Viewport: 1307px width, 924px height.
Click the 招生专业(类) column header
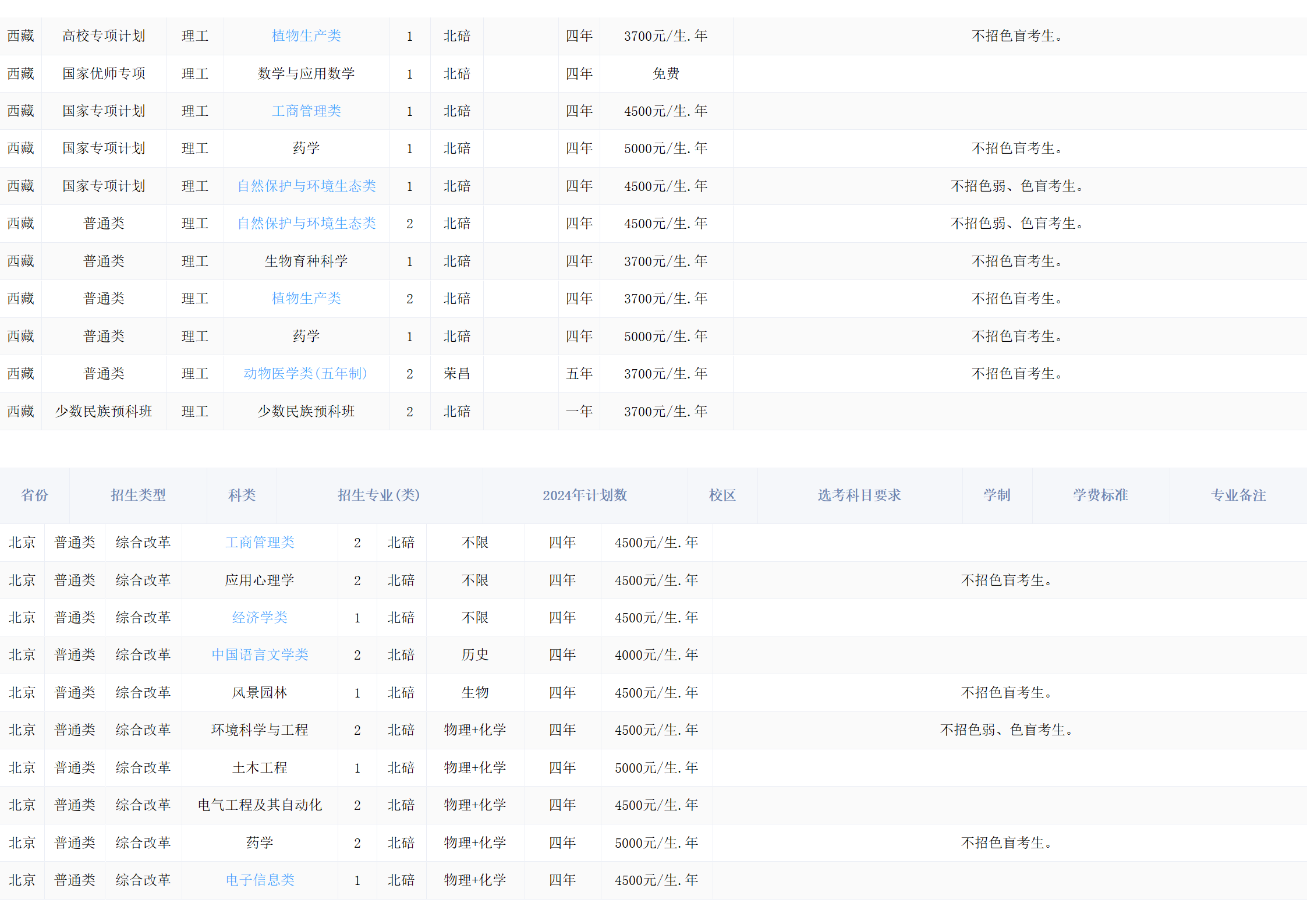click(379, 495)
